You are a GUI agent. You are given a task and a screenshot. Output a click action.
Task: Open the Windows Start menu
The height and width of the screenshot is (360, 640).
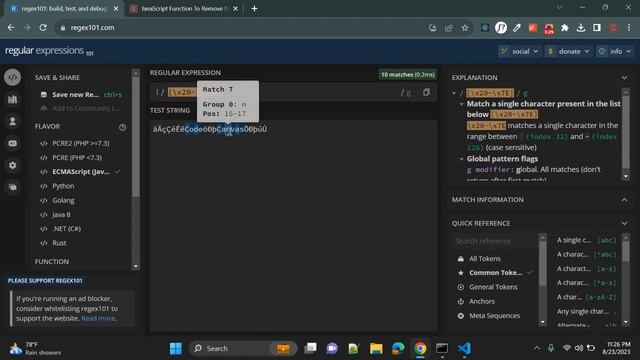(176, 349)
